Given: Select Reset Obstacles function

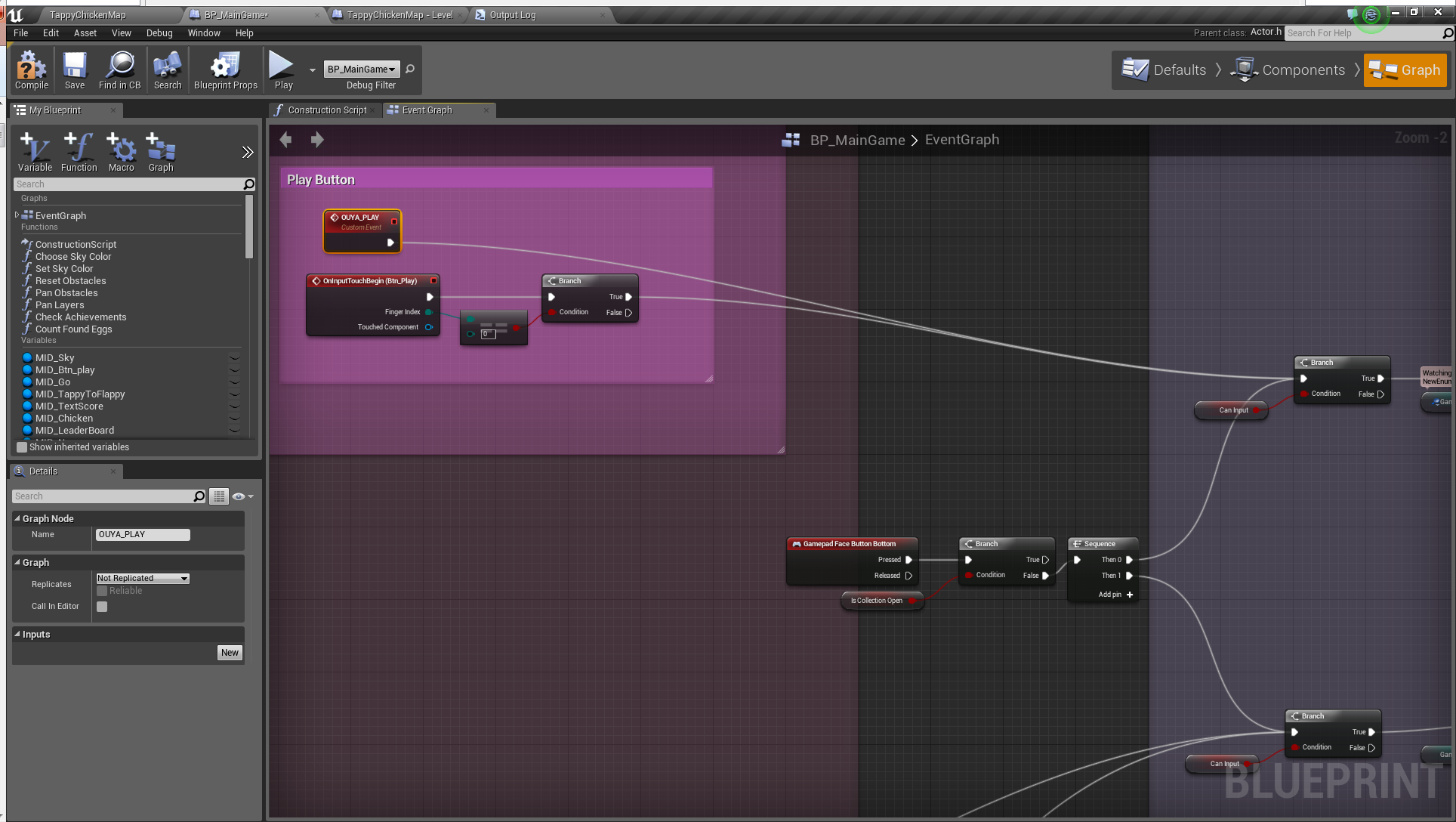Looking at the screenshot, I should click(x=70, y=281).
